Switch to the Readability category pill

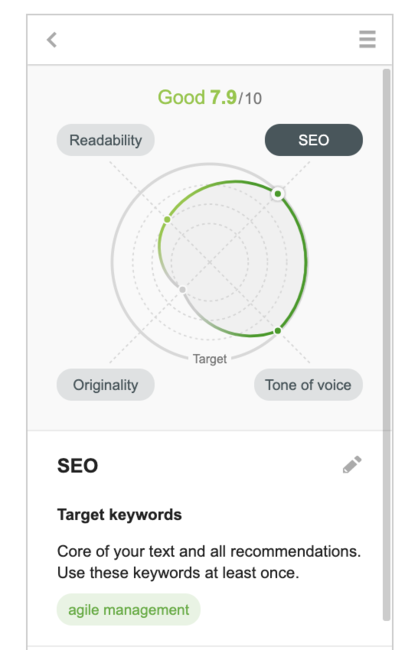point(106,140)
